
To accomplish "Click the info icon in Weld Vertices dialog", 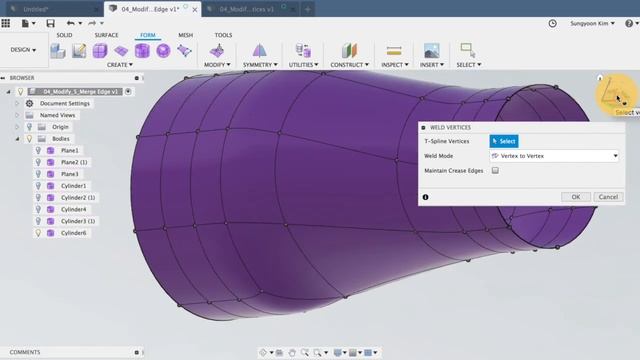I will coord(425,197).
